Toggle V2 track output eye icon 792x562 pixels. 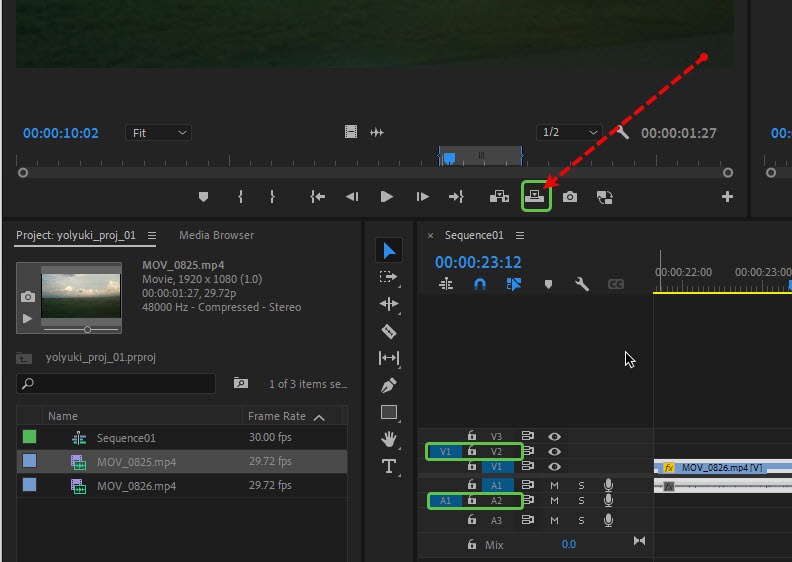coord(554,451)
